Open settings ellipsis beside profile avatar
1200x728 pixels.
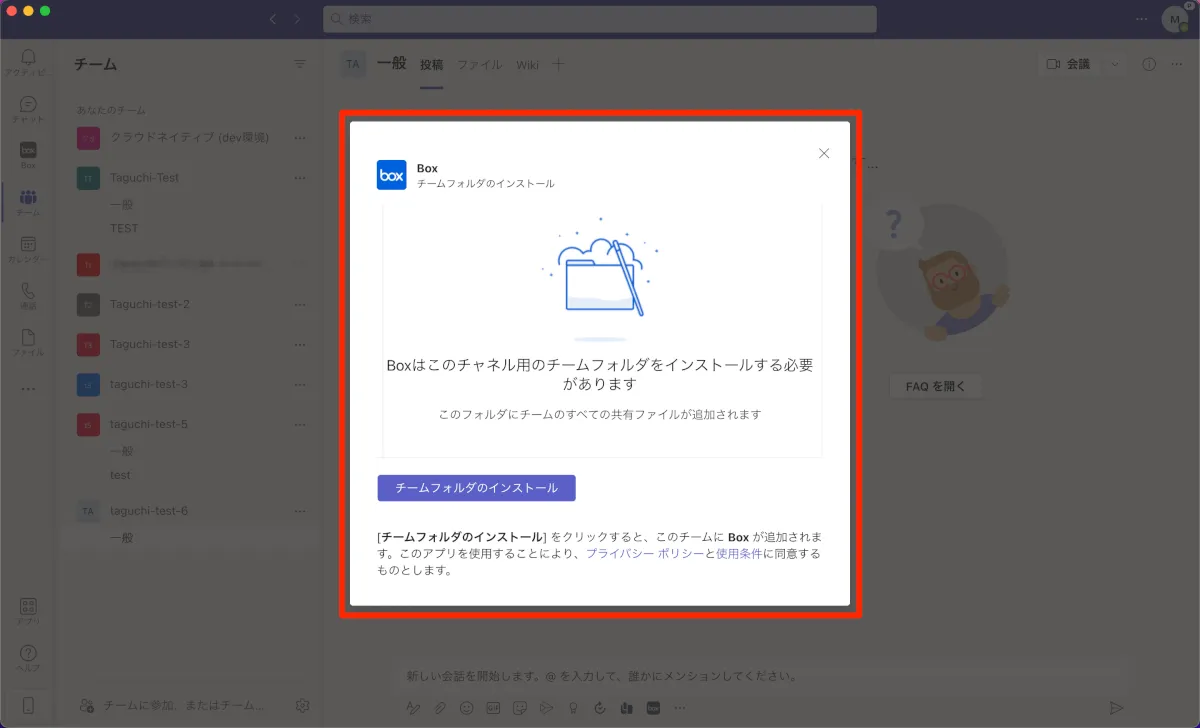pyautogui.click(x=1142, y=19)
